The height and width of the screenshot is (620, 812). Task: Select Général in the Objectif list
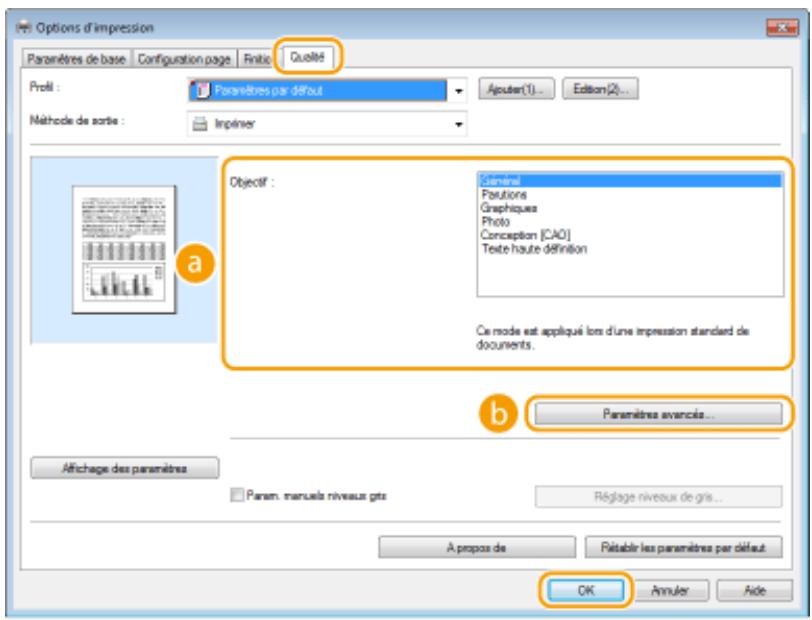pyautogui.click(x=630, y=181)
